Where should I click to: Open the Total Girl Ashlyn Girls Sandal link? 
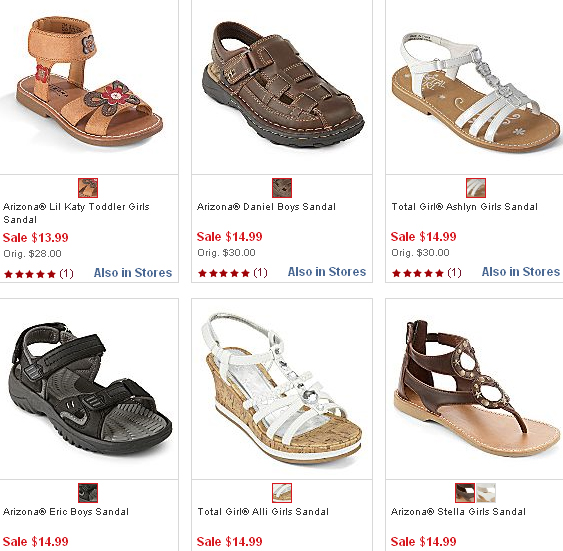(465, 207)
